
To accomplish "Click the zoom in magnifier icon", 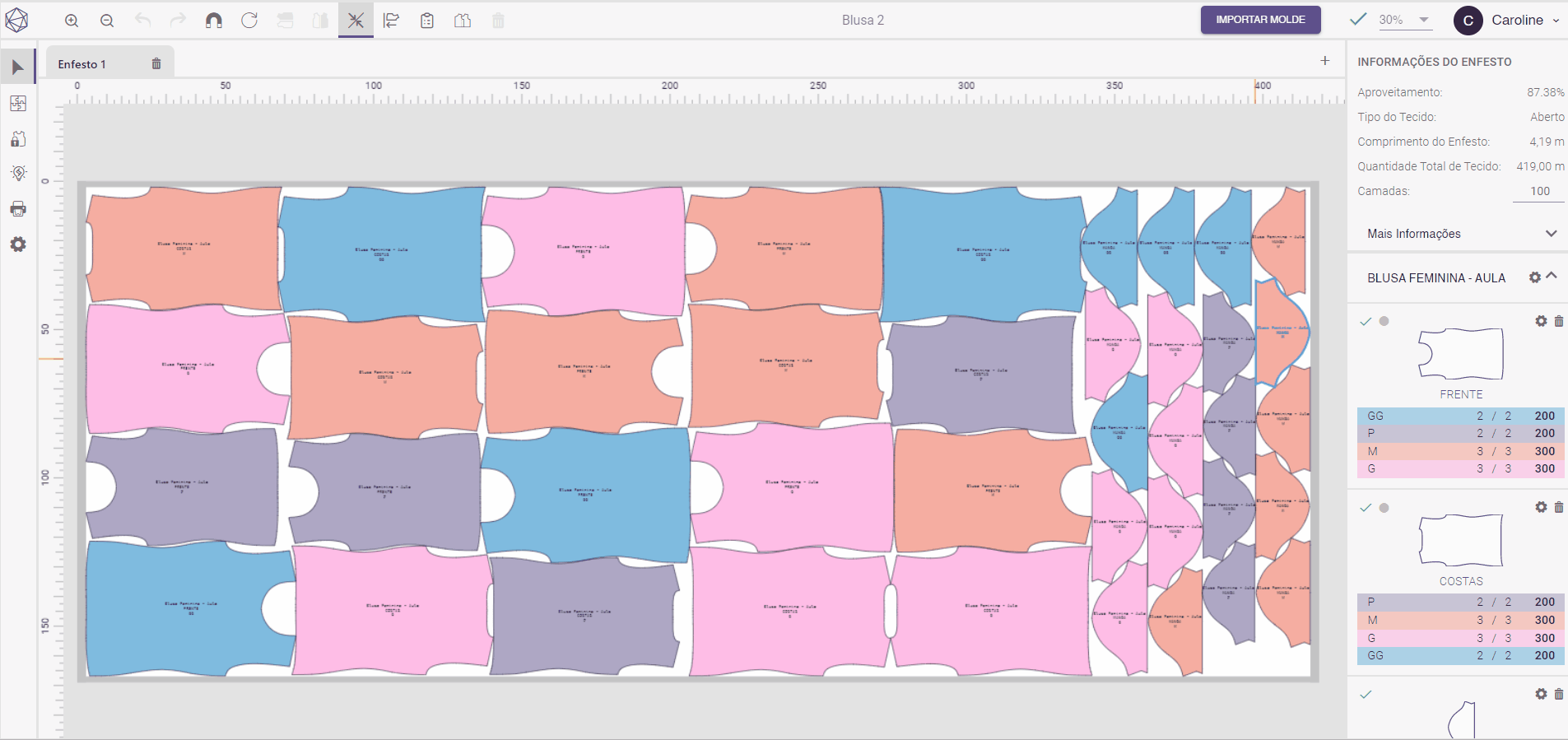I will pyautogui.click(x=72, y=21).
